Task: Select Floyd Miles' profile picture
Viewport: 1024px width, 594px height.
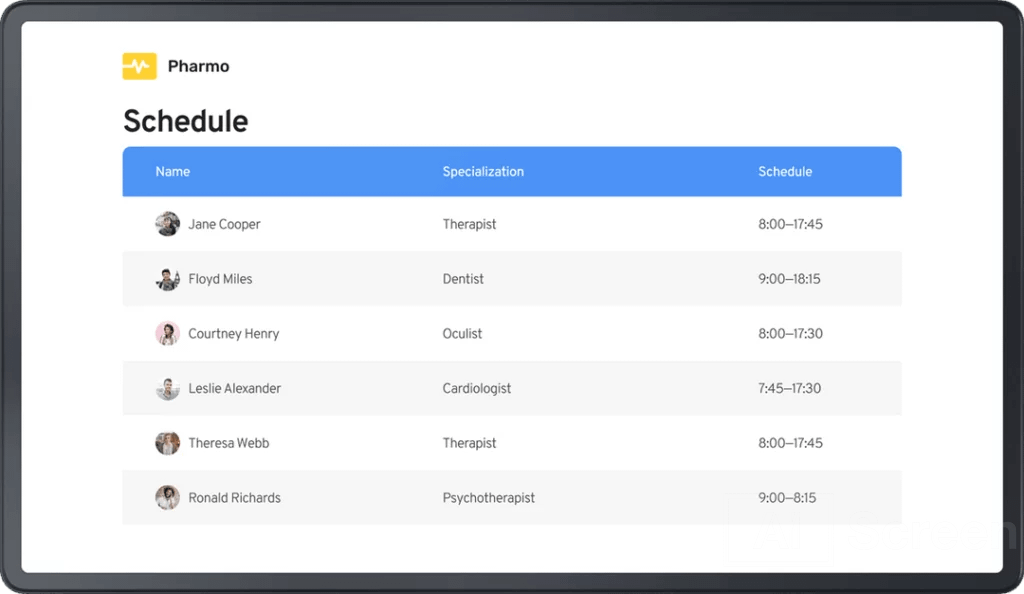Action: (167, 279)
